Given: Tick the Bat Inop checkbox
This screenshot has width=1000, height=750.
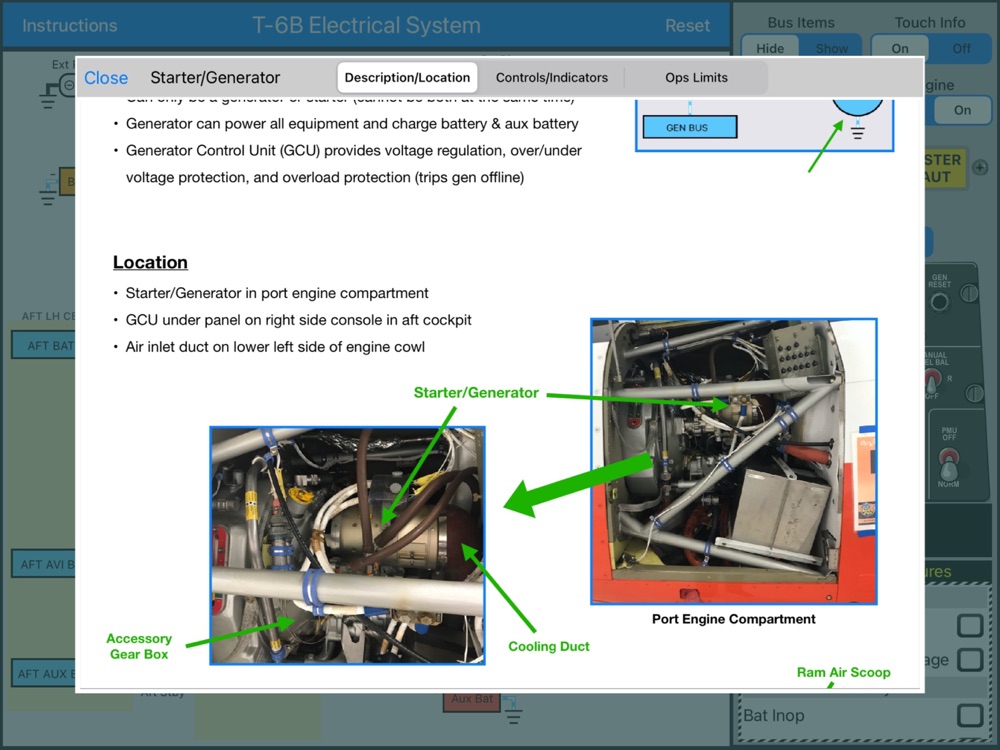Looking at the screenshot, I should point(969,715).
